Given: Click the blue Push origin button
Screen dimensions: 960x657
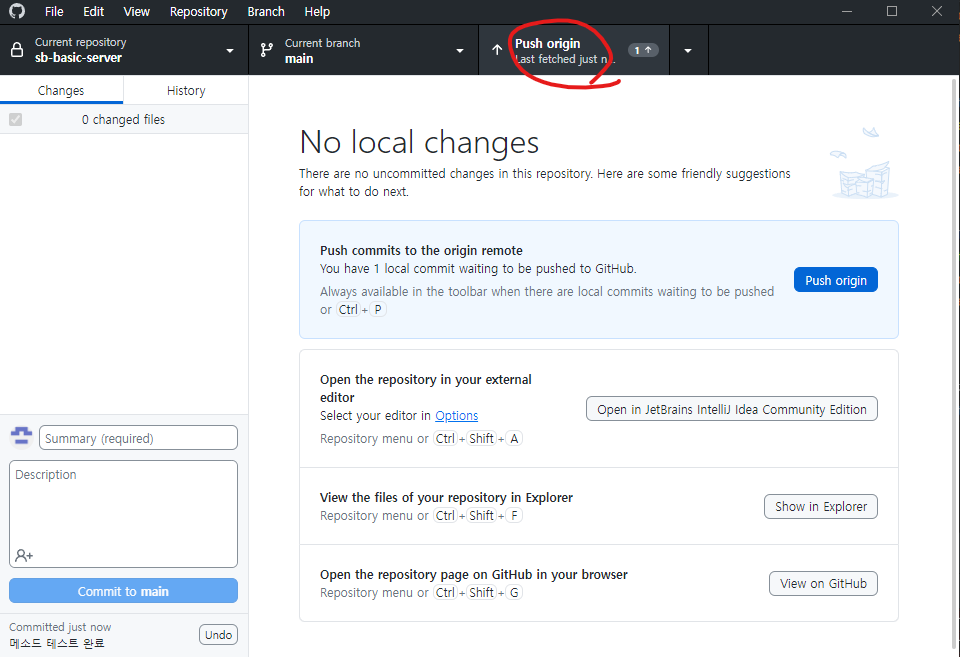Looking at the screenshot, I should (x=836, y=280).
